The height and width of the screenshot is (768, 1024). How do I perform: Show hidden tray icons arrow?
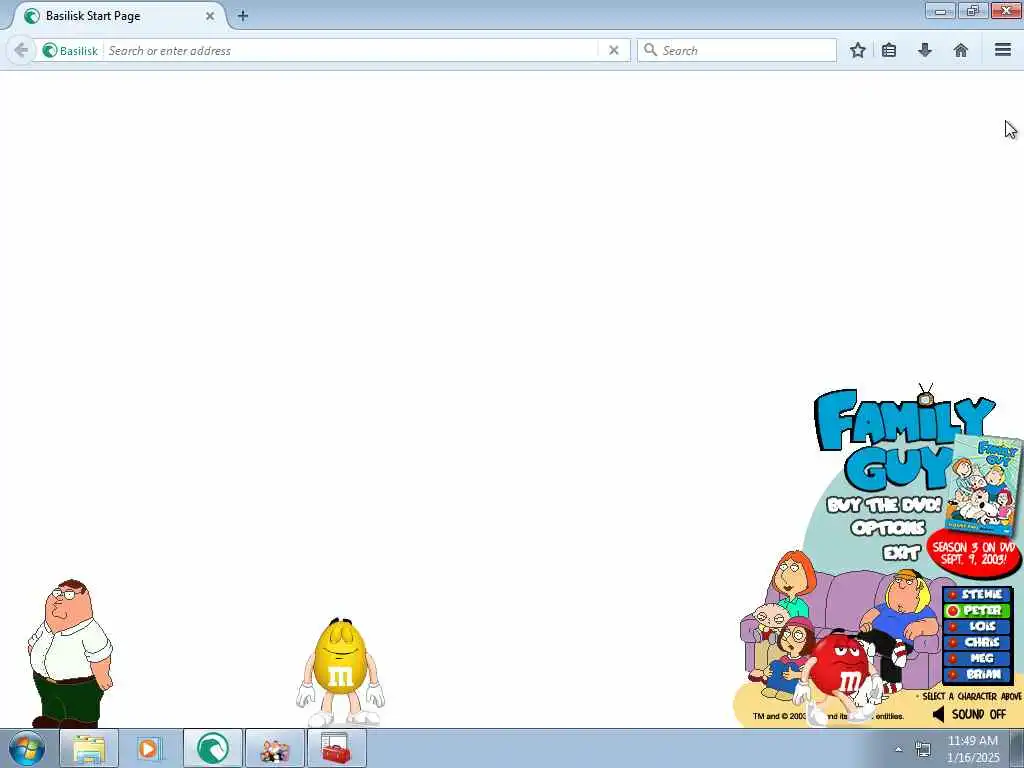tap(899, 749)
